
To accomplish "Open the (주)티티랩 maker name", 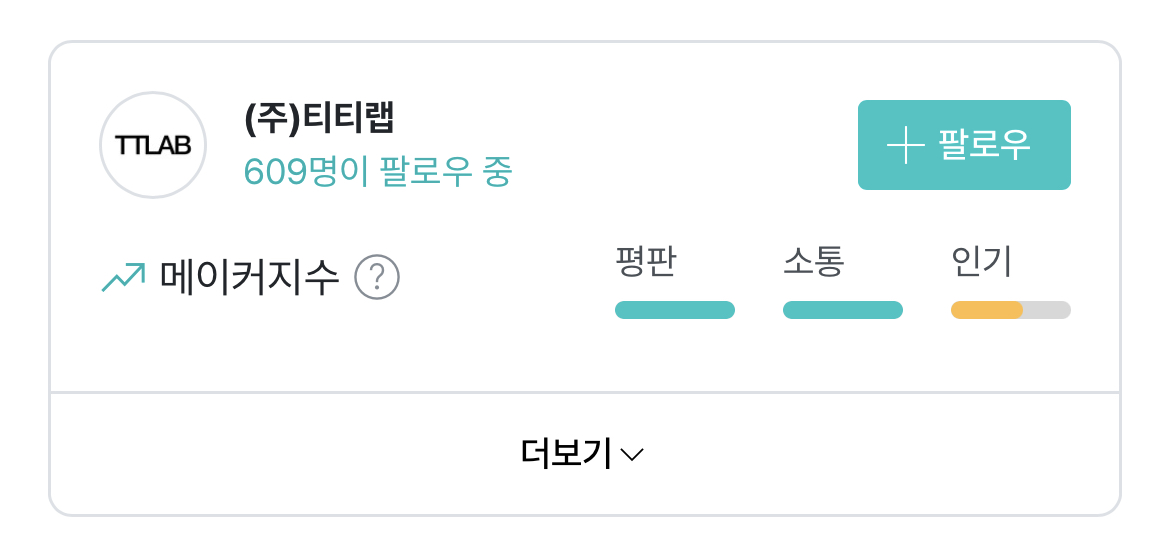I will pos(319,118).
